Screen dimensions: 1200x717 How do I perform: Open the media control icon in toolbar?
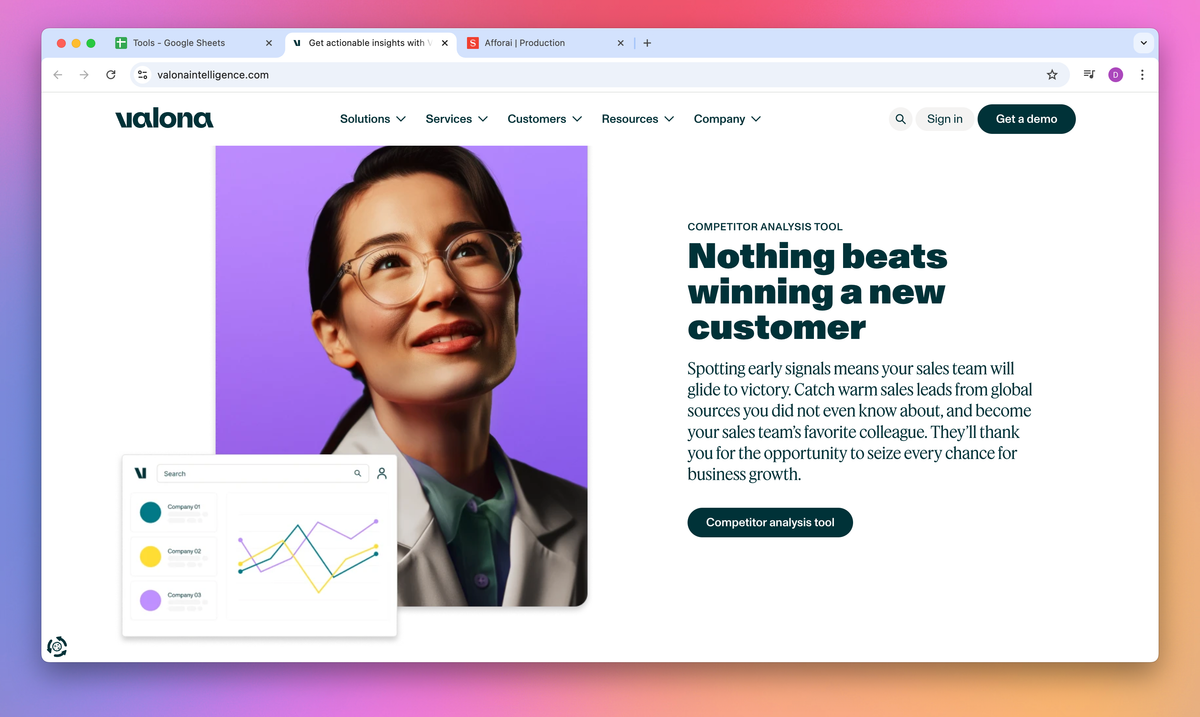pos(1089,75)
